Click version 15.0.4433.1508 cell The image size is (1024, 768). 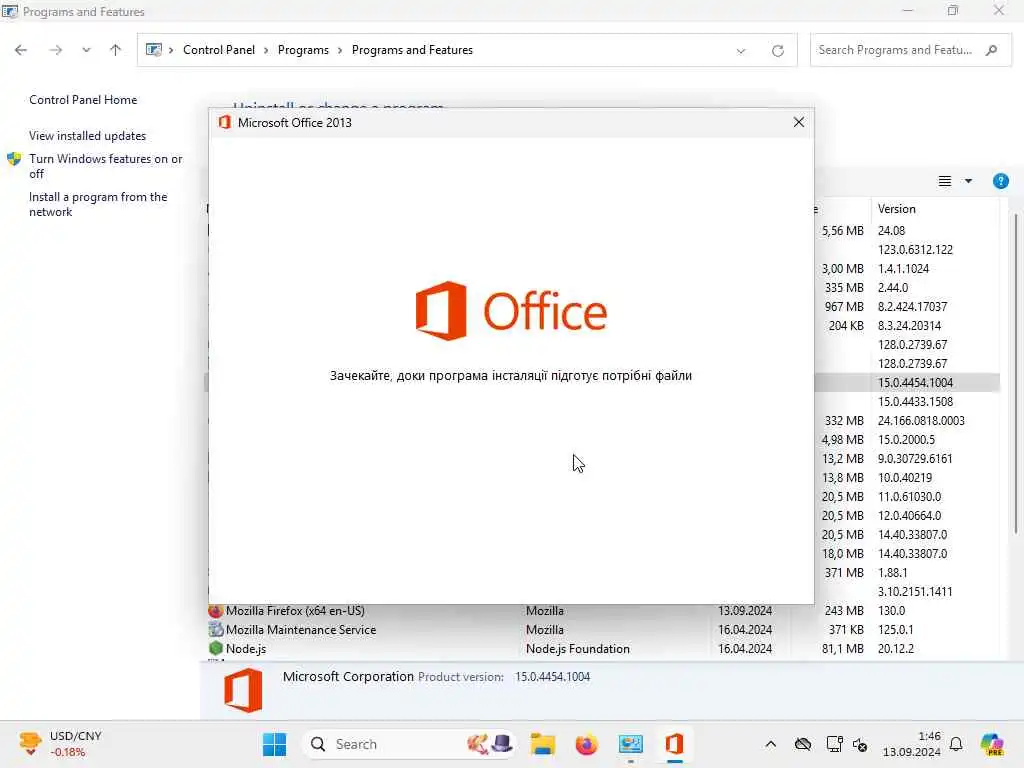pyautogui.click(x=915, y=402)
